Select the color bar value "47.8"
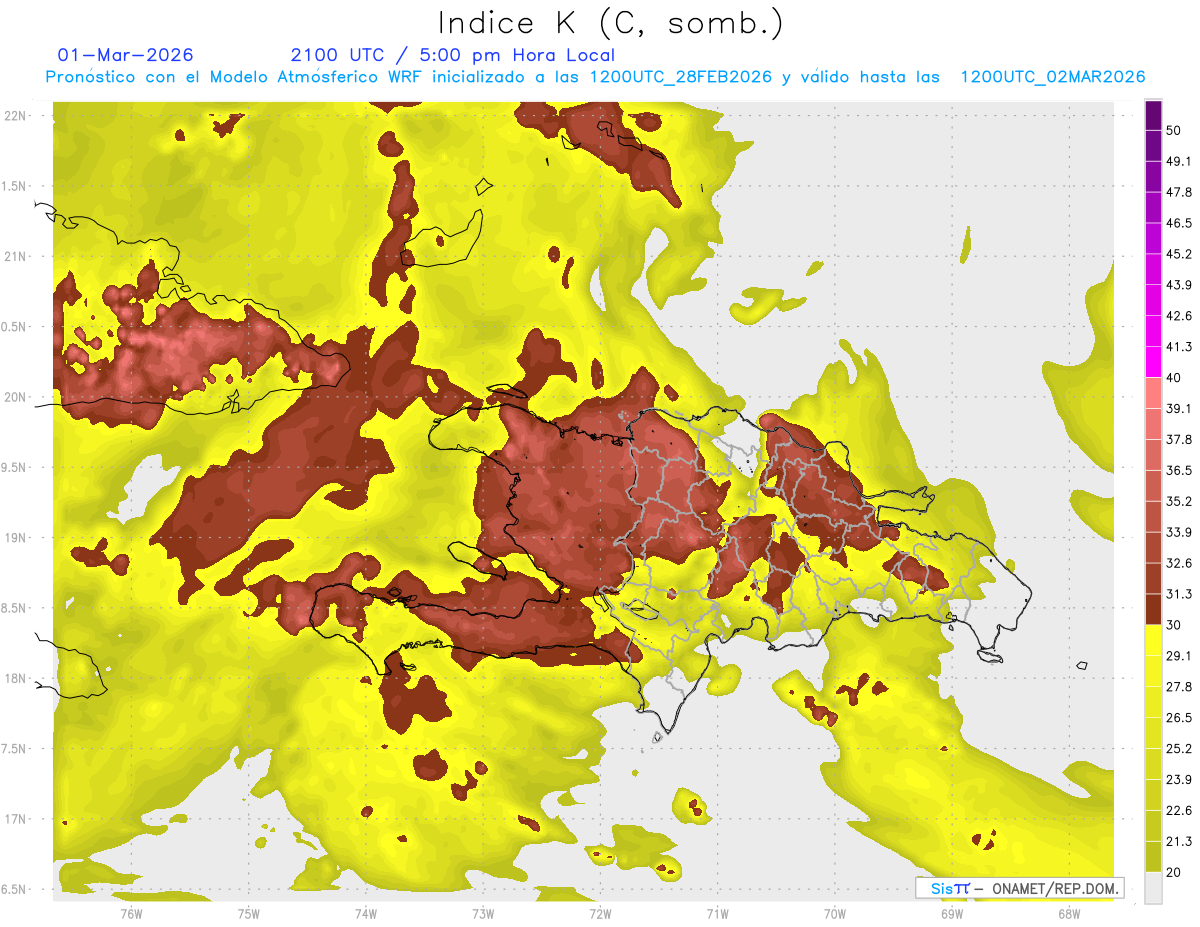Screen dimensions: 1200x927 point(1178,192)
